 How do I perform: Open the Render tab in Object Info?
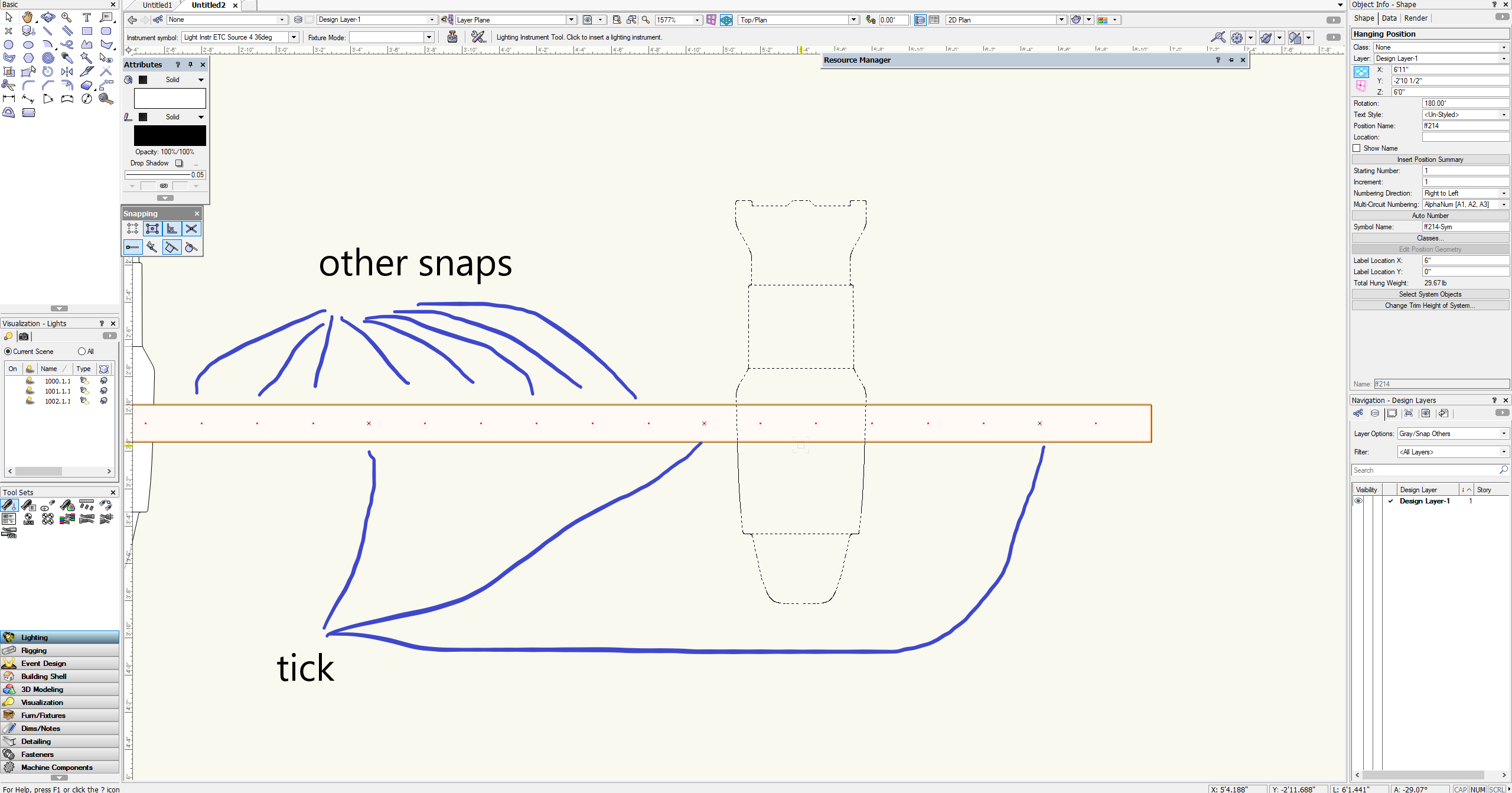tap(1416, 18)
